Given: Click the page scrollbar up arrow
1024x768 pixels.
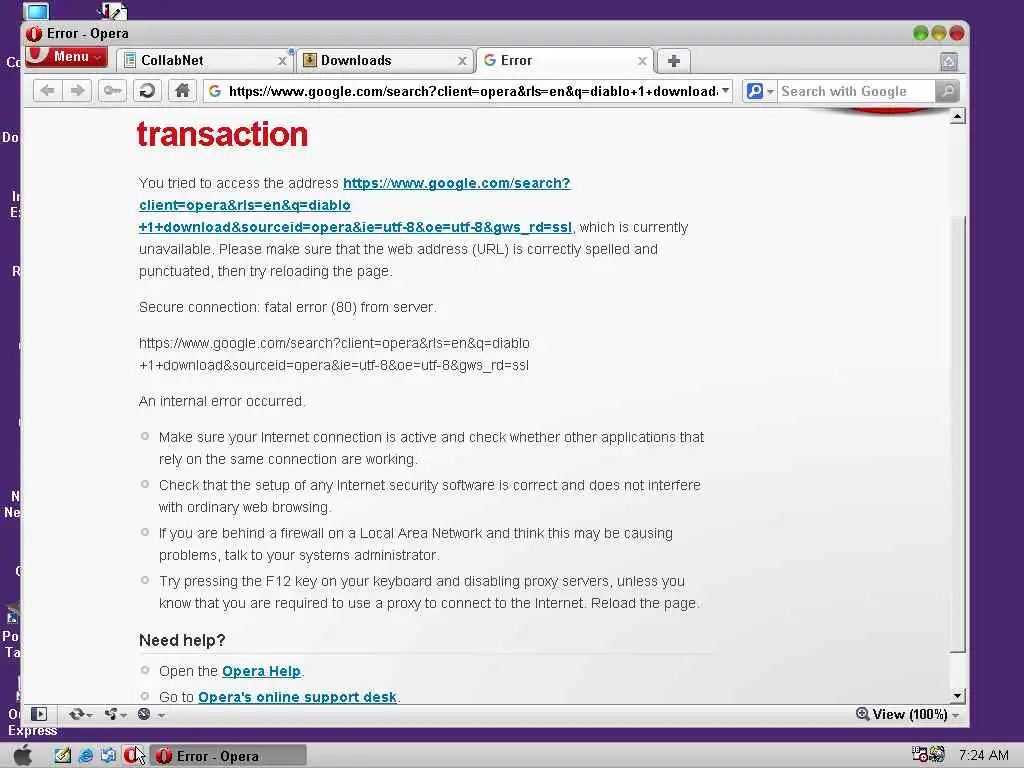Looking at the screenshot, I should tap(957, 117).
